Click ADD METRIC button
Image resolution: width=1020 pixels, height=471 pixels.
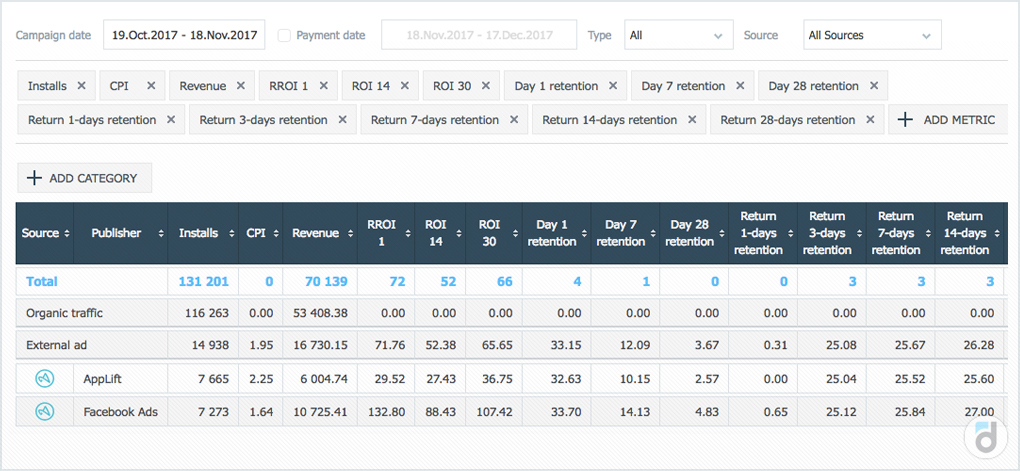click(x=946, y=120)
